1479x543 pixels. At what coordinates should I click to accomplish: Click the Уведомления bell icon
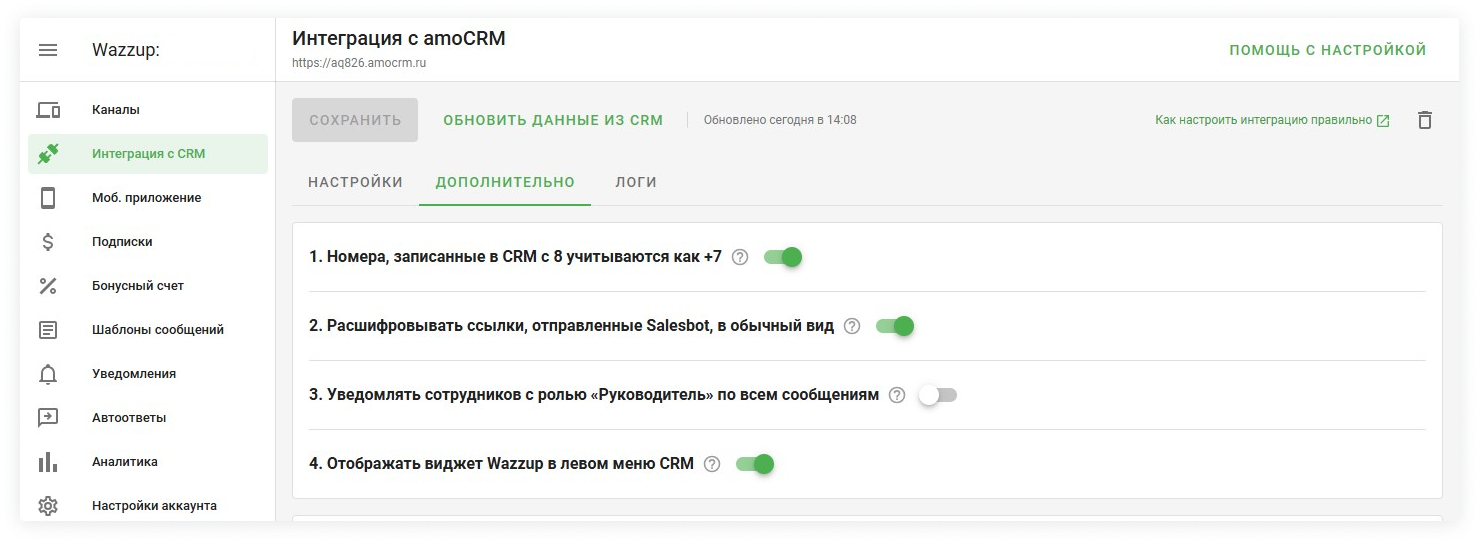[47, 374]
